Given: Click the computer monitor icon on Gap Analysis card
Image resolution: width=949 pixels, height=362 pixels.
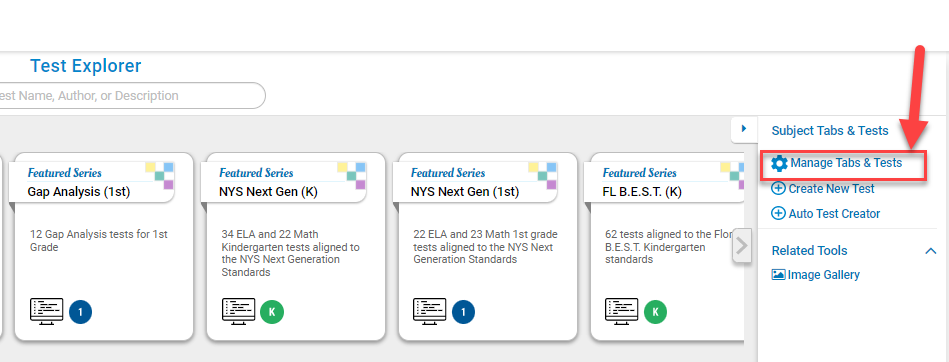Looking at the screenshot, I should (46, 312).
